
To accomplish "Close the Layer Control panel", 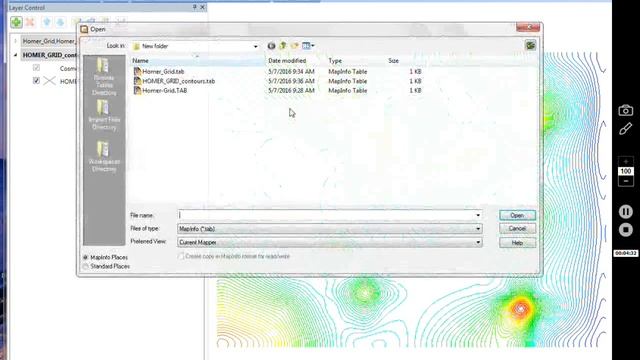I will [202, 7].
